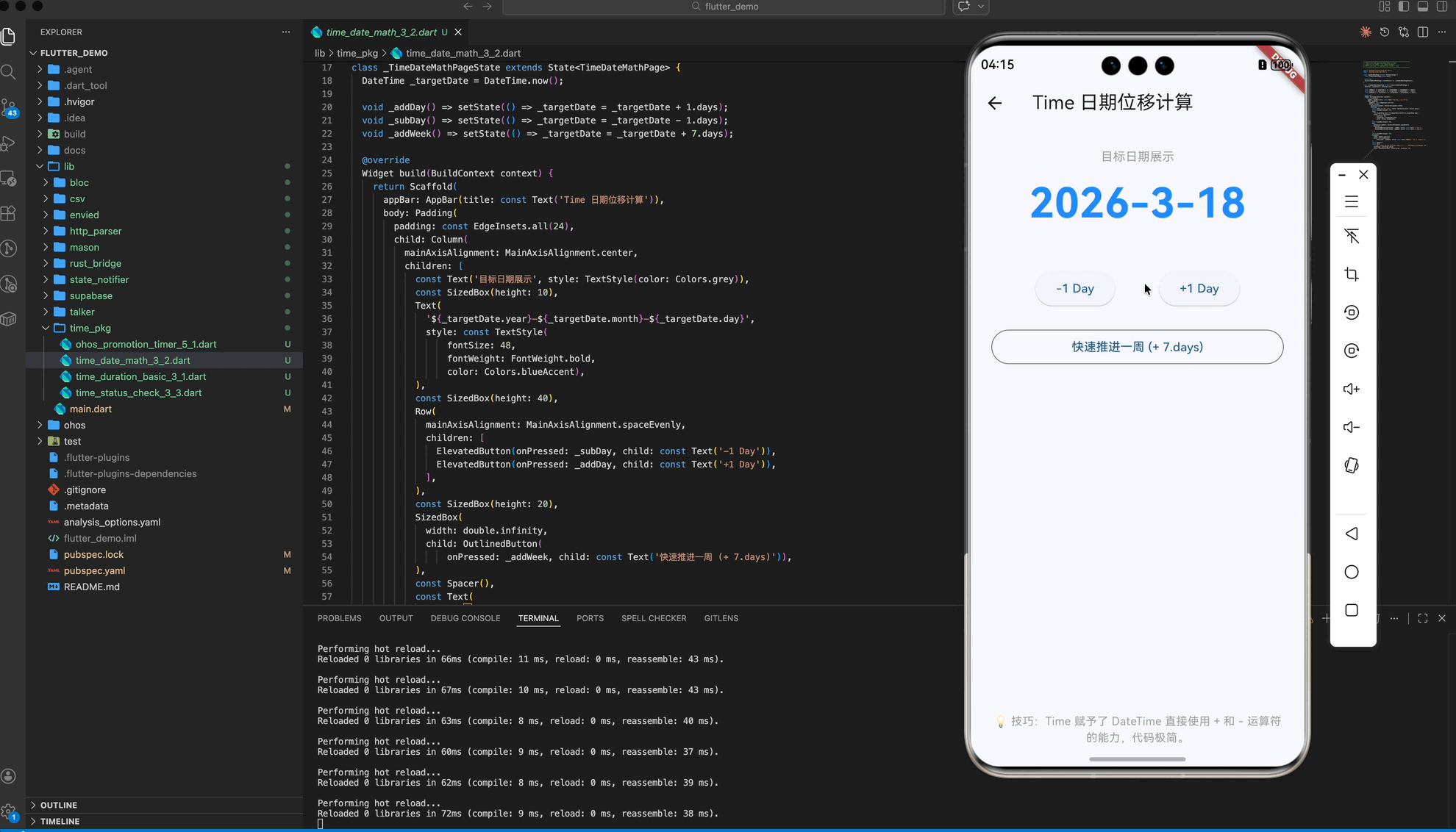Toggle primary sidebar layout icon

coord(1403,7)
